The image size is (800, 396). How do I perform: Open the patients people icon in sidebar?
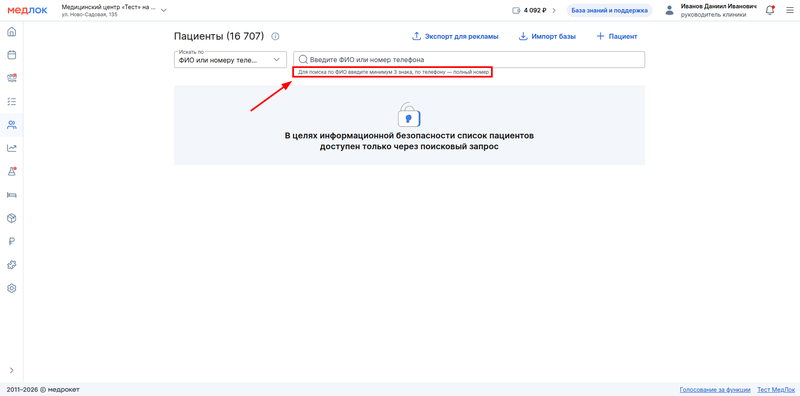[x=12, y=125]
